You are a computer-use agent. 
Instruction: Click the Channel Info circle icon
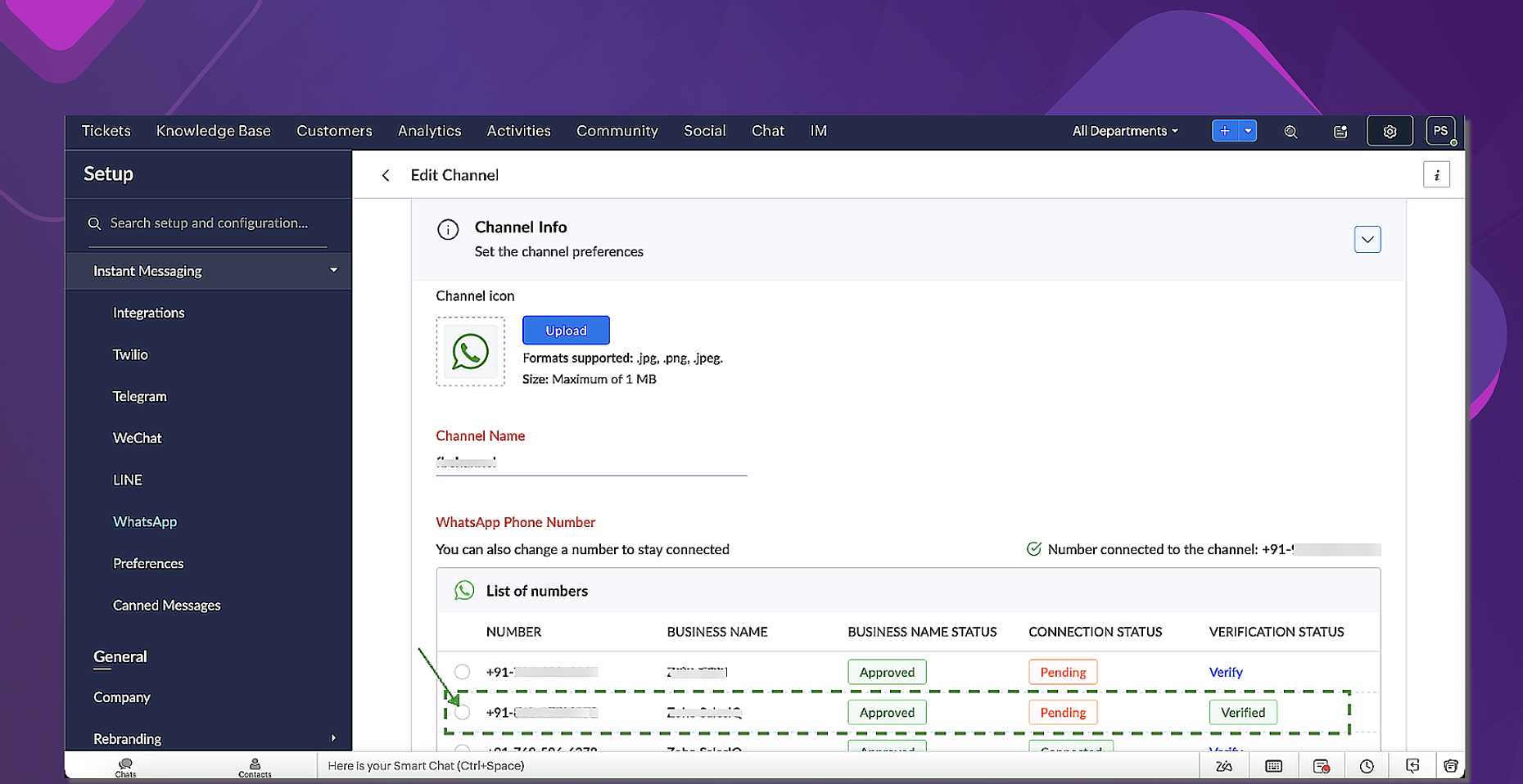click(x=448, y=230)
